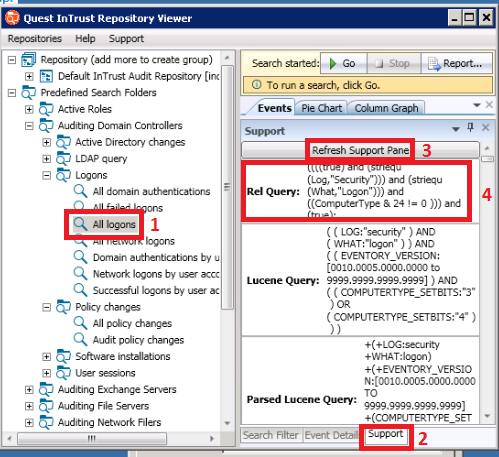Collapse the Policy changes folder
This screenshot has height=457, width=499.
[47, 307]
